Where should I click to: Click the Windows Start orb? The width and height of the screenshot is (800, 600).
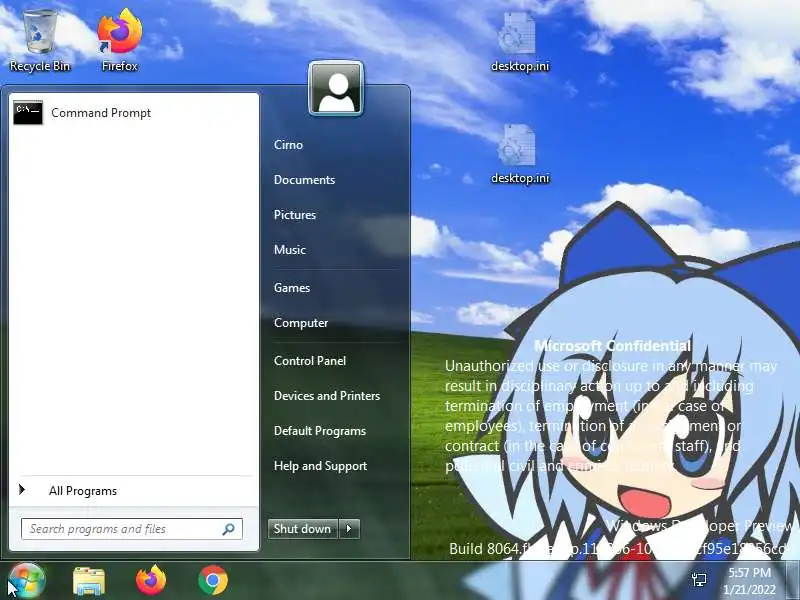pyautogui.click(x=26, y=581)
